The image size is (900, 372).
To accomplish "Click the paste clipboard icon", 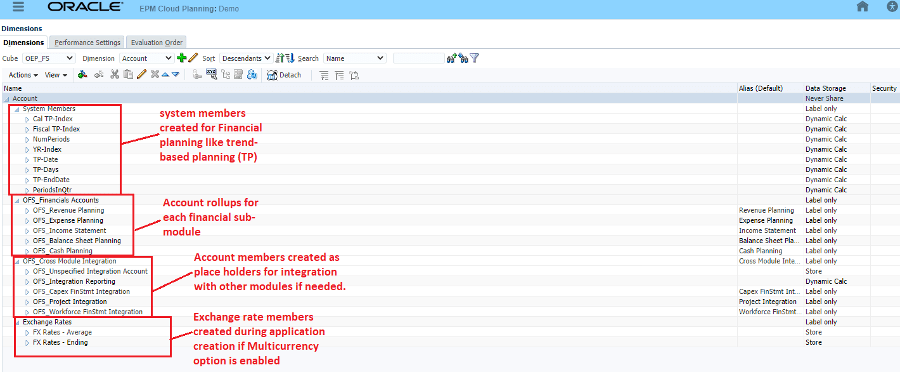I will [x=128, y=75].
